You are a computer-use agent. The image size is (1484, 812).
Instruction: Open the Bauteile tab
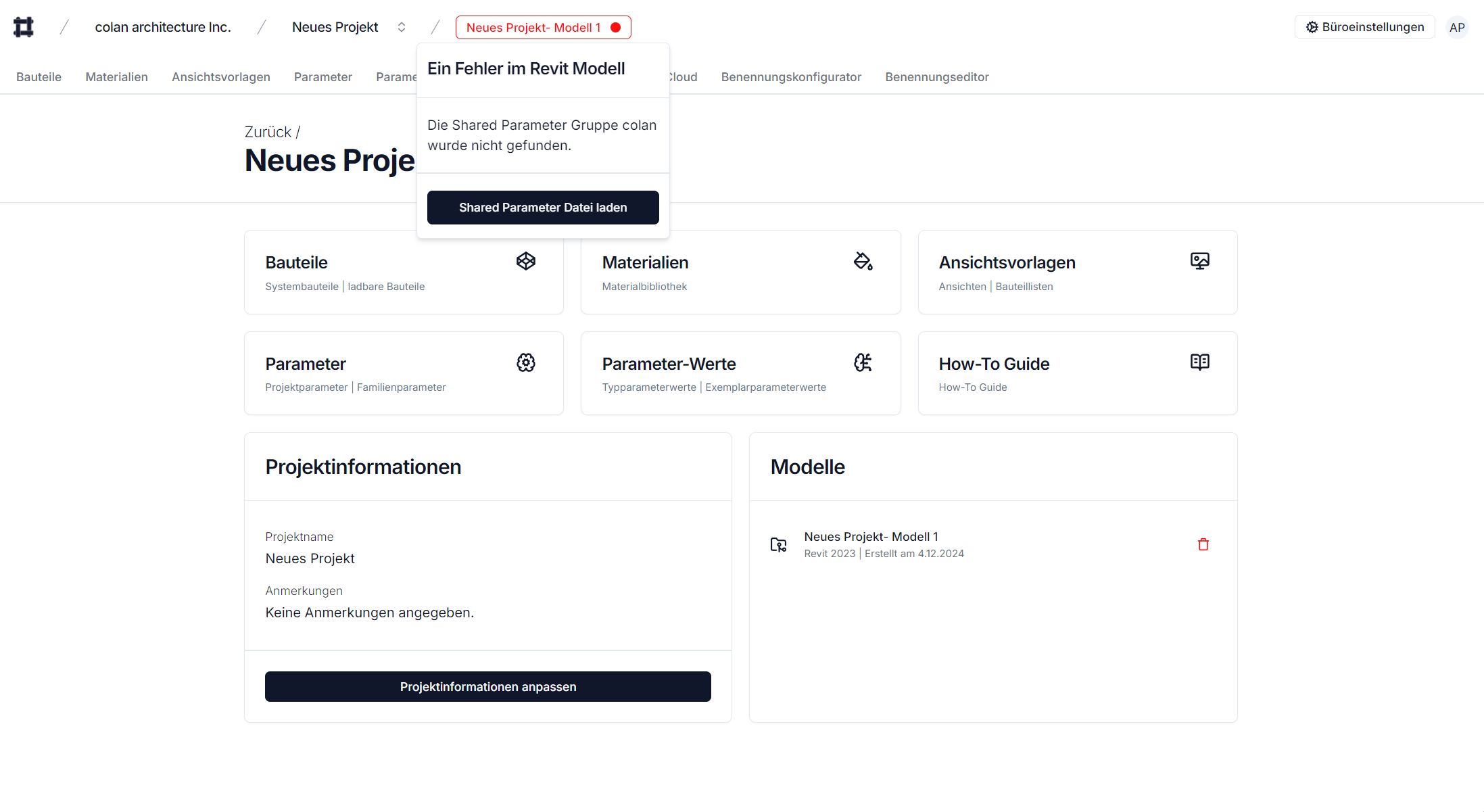tap(39, 77)
